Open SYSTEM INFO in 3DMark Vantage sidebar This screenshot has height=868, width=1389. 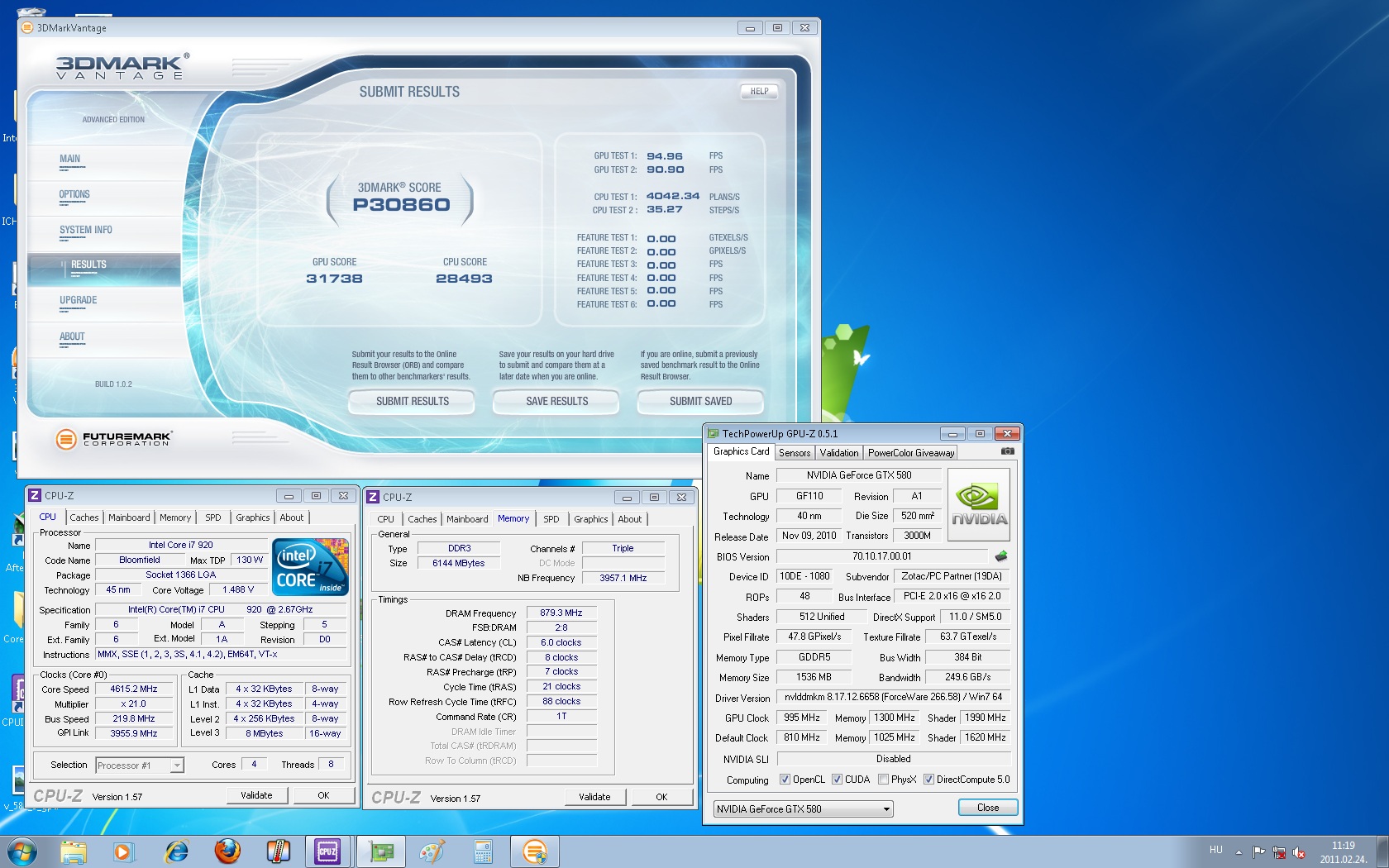pyautogui.click(x=104, y=232)
